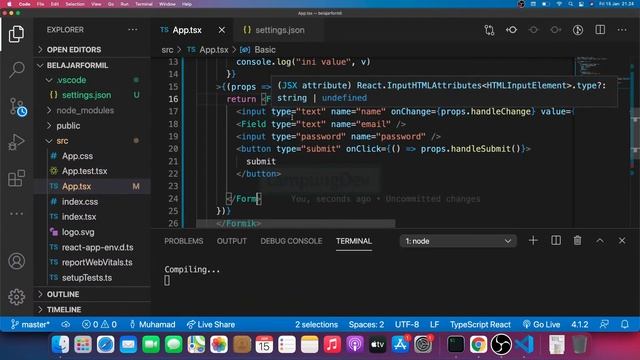
Task: Maximize the panel size with chevron
Action: click(x=600, y=241)
